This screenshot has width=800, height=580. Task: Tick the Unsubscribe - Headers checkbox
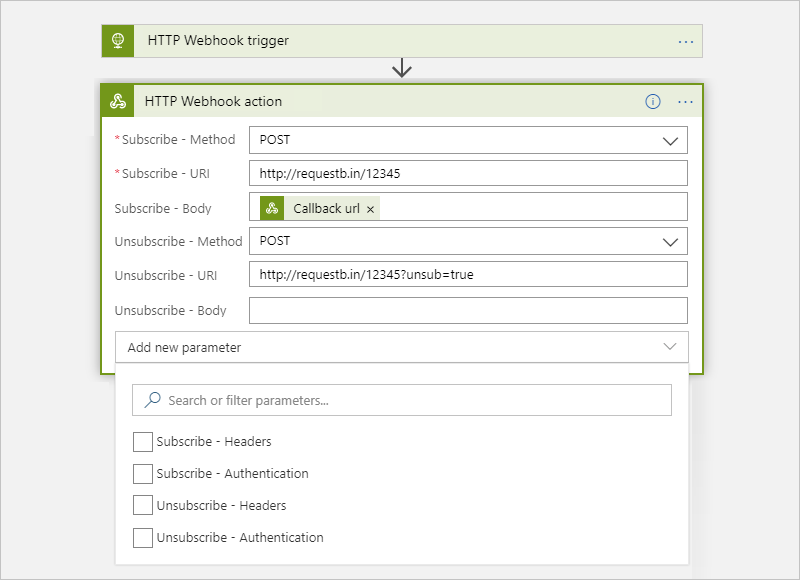pos(143,505)
